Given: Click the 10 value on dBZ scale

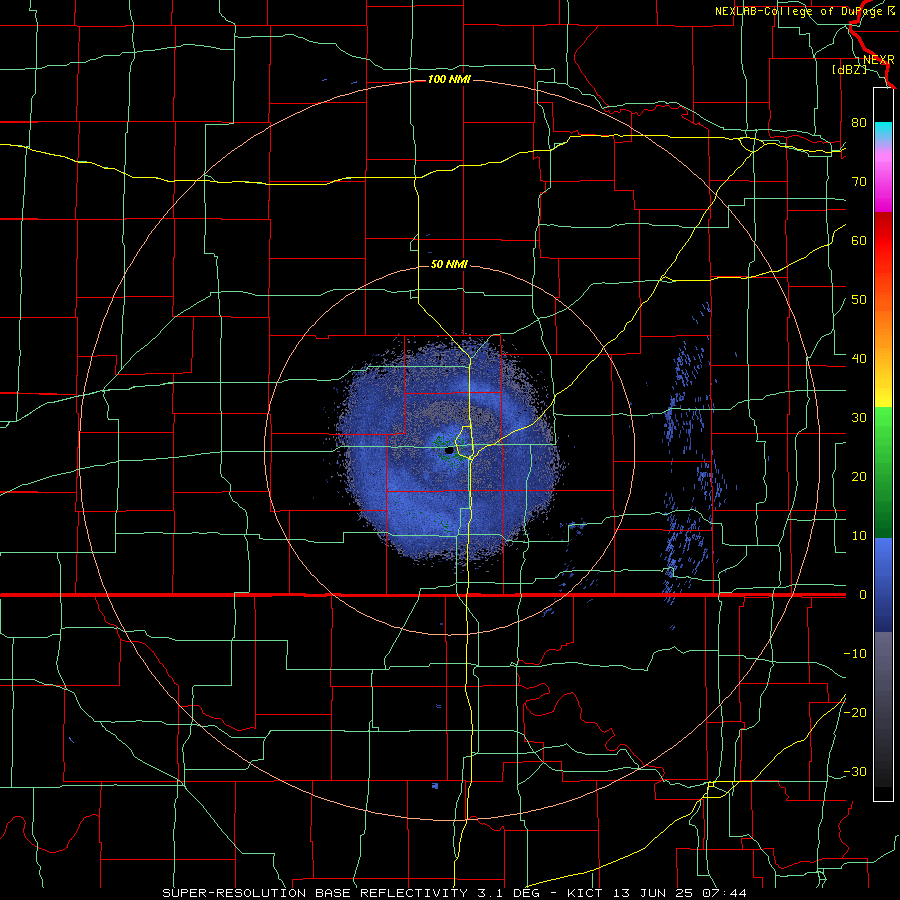Looking at the screenshot, I should click(x=859, y=536).
